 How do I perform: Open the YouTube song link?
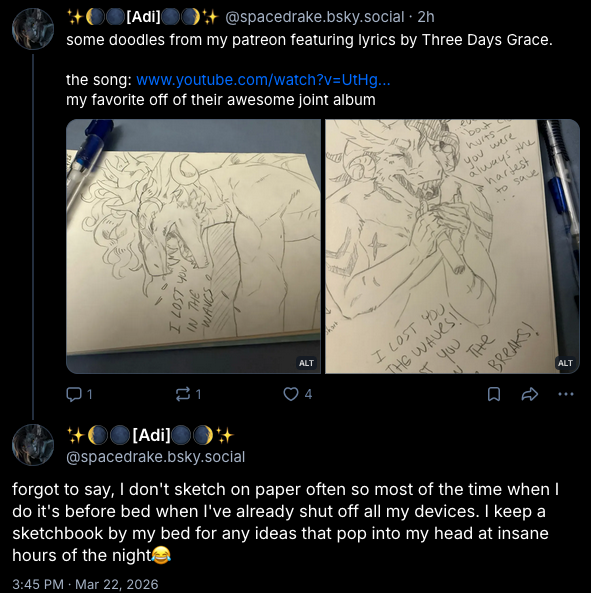263,80
